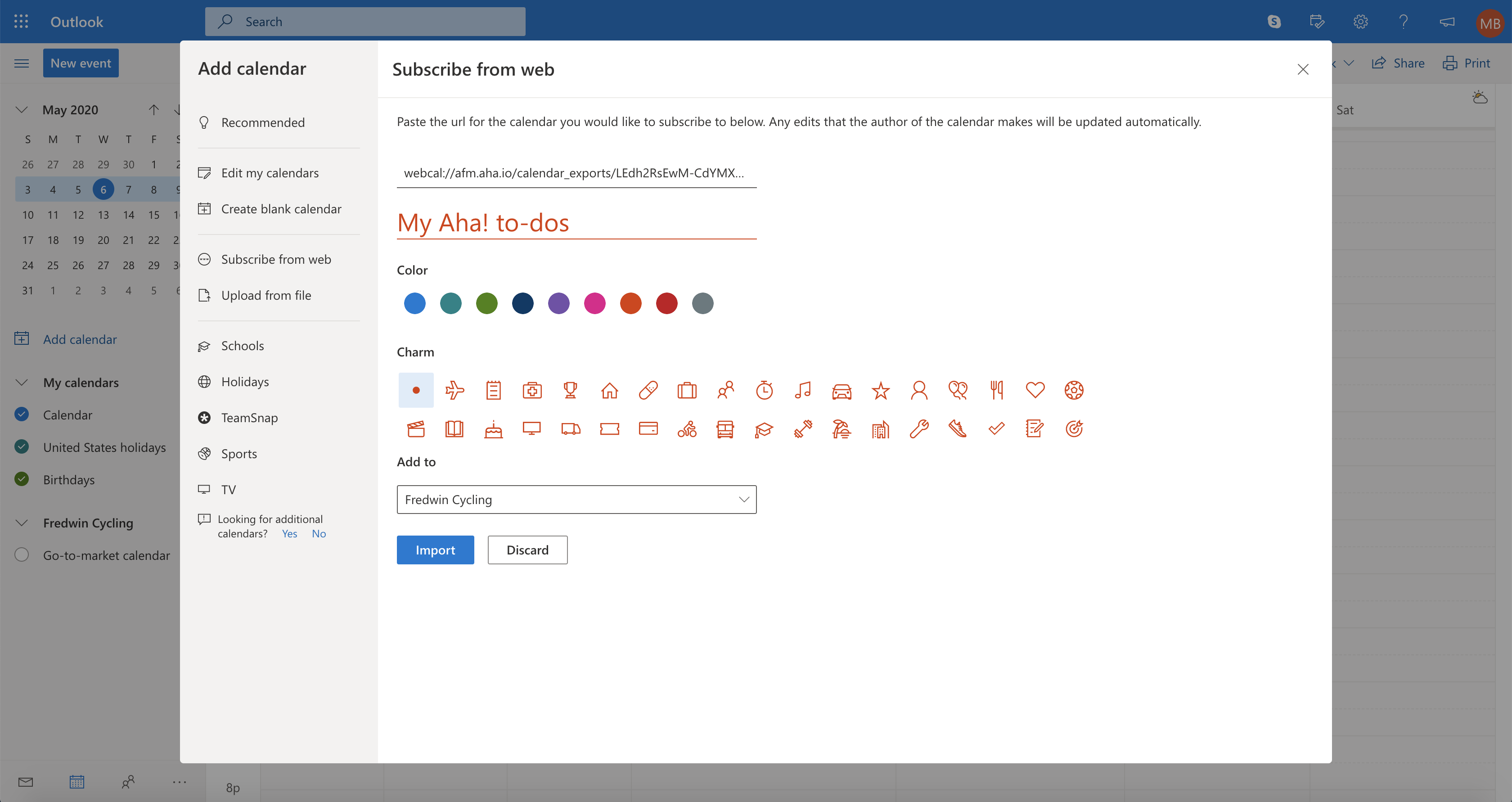Toggle the Birthdays calendar checkbox
1512x802 pixels.
pyautogui.click(x=22, y=479)
